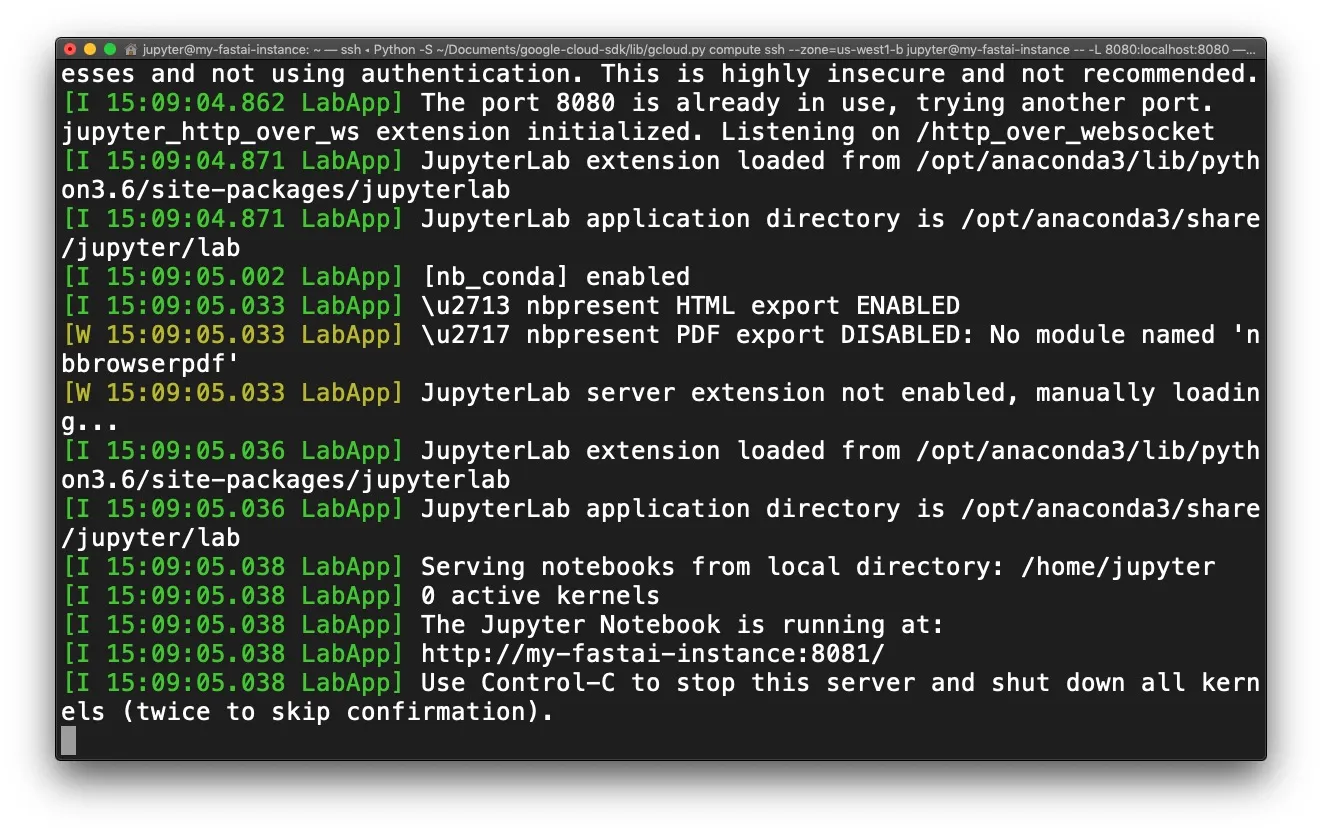Open the URL http://my-fastai-instance:8081/
The height and width of the screenshot is (834, 1322).
coord(653,654)
